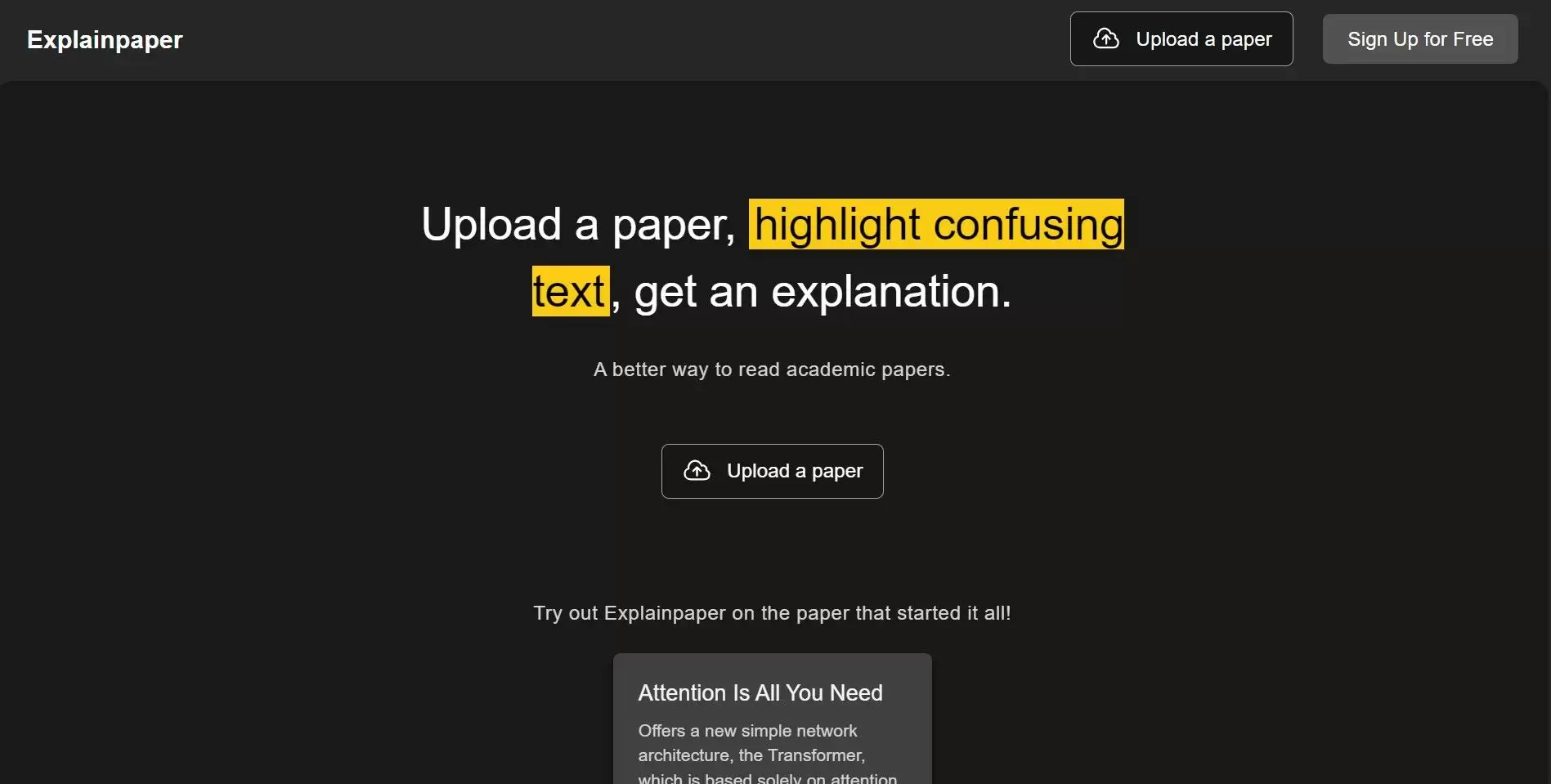Click the Sign Up for Free button

(1419, 39)
